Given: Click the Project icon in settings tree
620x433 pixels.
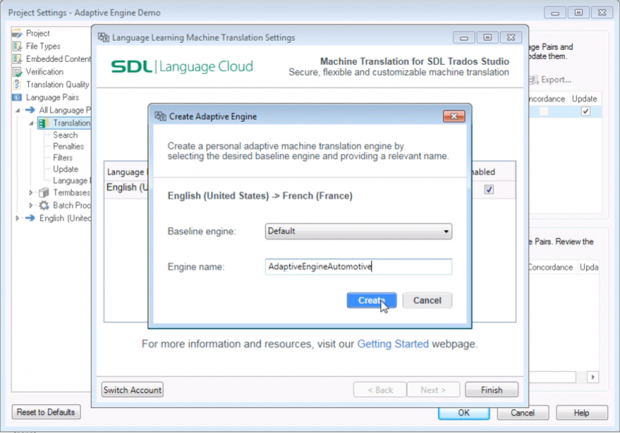Looking at the screenshot, I should point(17,33).
